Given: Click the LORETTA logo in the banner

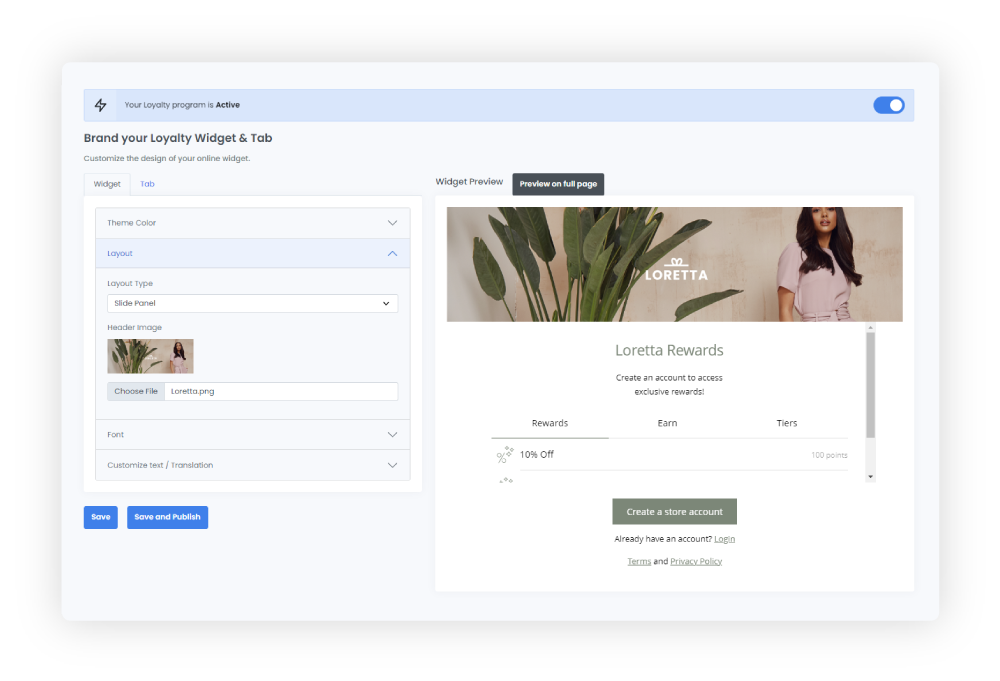Looking at the screenshot, I should pyautogui.click(x=676, y=270).
